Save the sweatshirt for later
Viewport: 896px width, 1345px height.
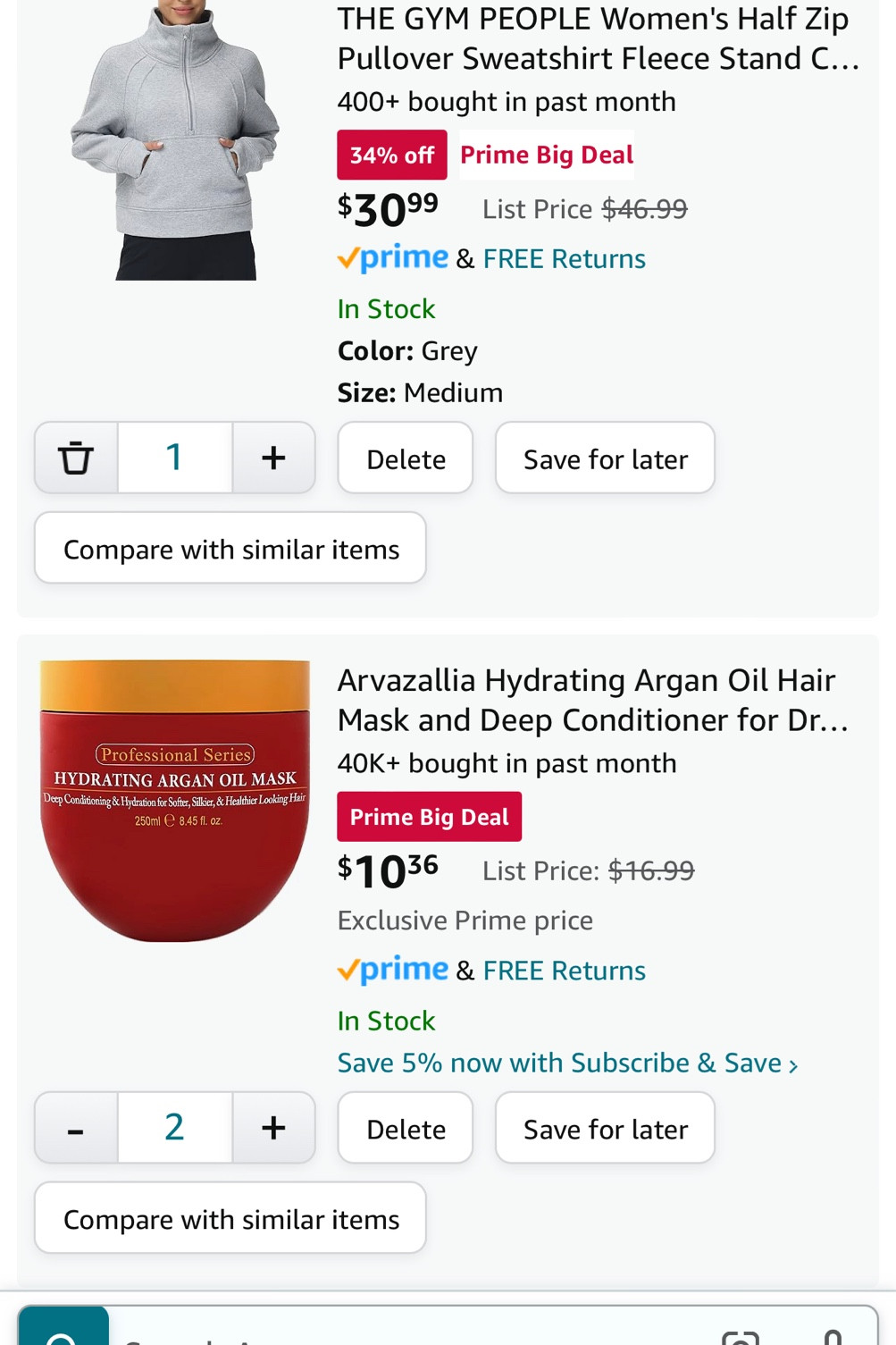[605, 458]
